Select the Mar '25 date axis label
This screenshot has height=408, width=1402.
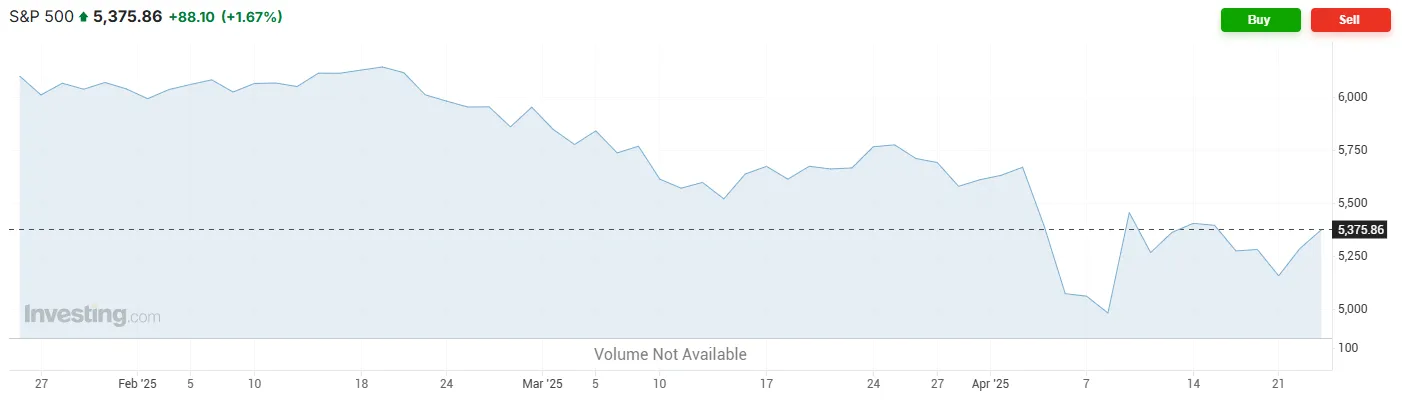pyautogui.click(x=544, y=383)
